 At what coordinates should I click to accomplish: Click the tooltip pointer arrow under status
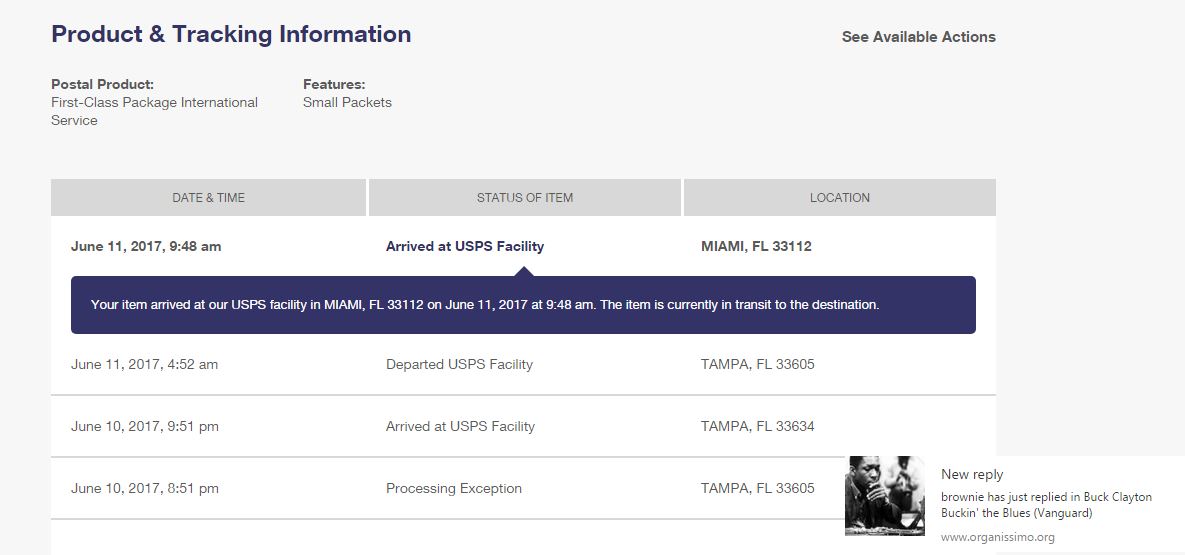tap(524, 271)
